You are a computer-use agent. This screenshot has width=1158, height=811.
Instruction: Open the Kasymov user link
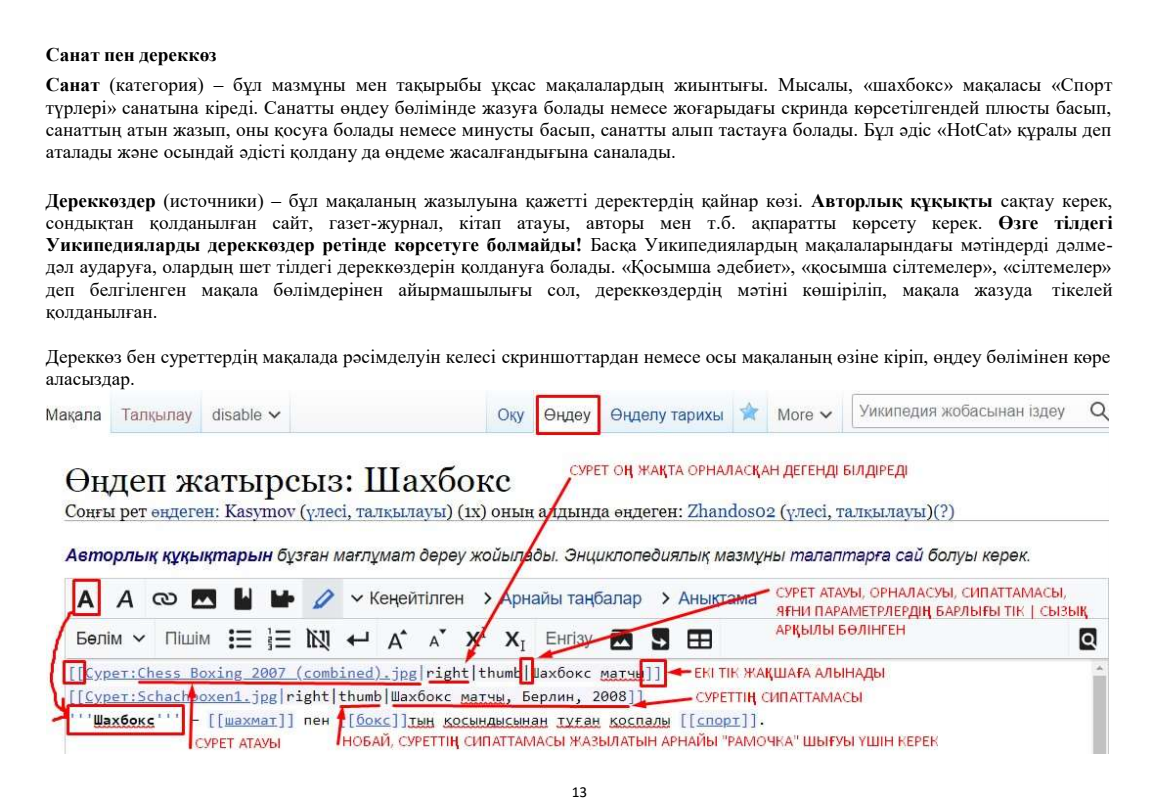tap(250, 511)
